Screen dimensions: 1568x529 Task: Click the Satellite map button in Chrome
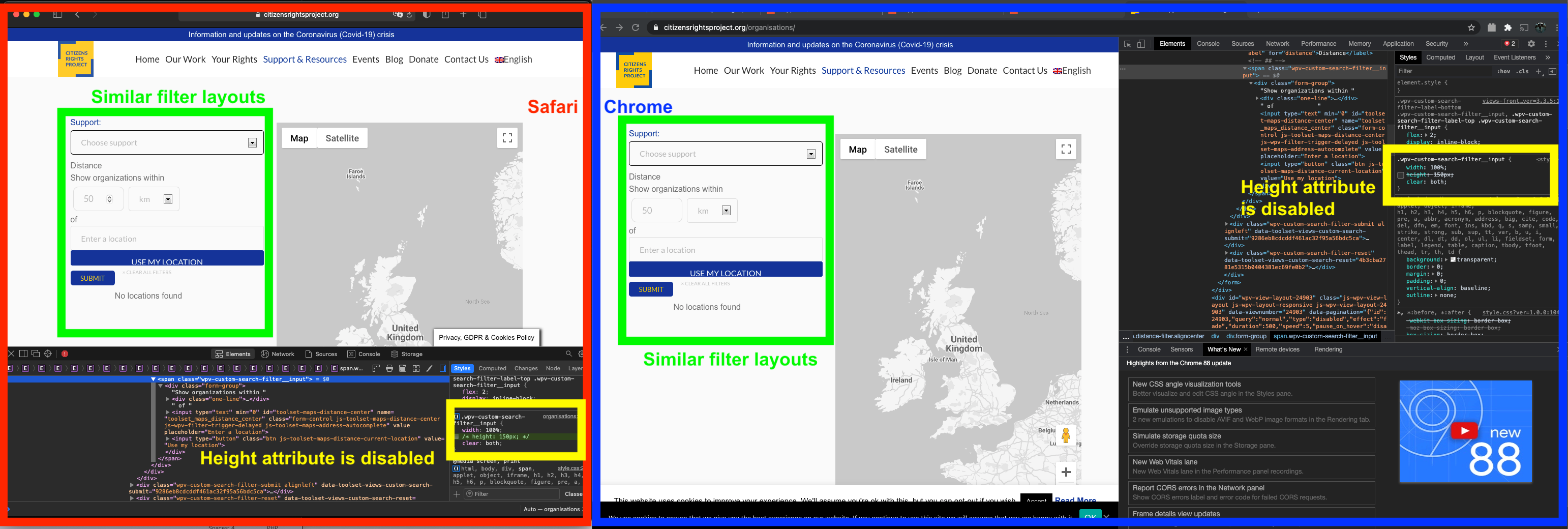900,149
